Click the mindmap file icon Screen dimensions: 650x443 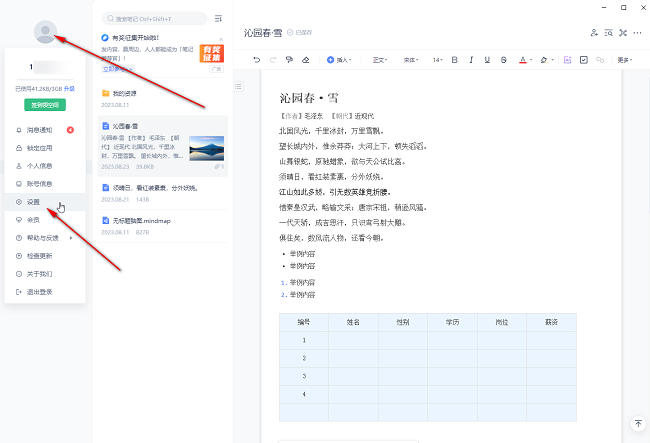(105, 220)
